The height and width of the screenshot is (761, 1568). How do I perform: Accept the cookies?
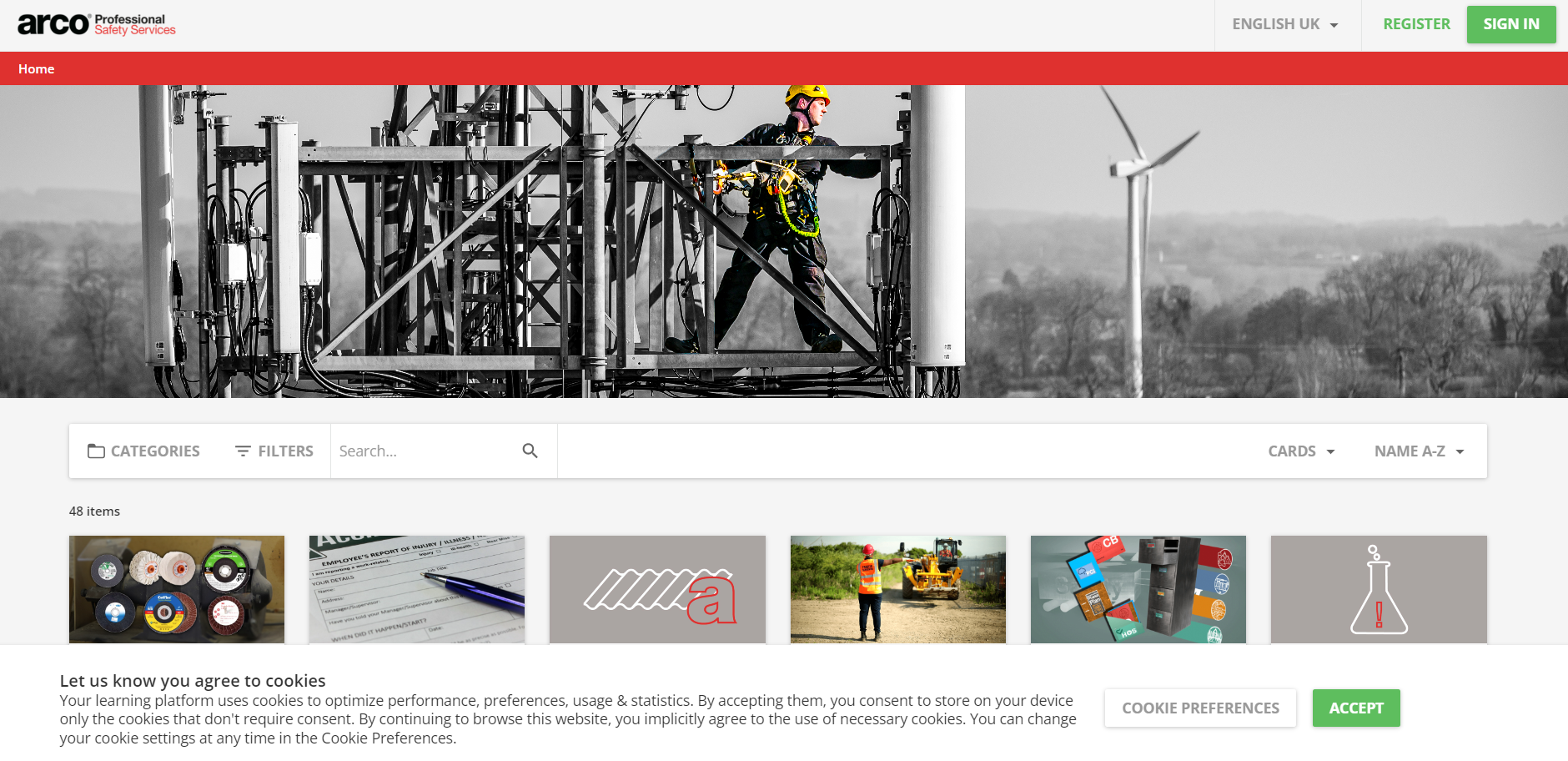coord(1355,708)
